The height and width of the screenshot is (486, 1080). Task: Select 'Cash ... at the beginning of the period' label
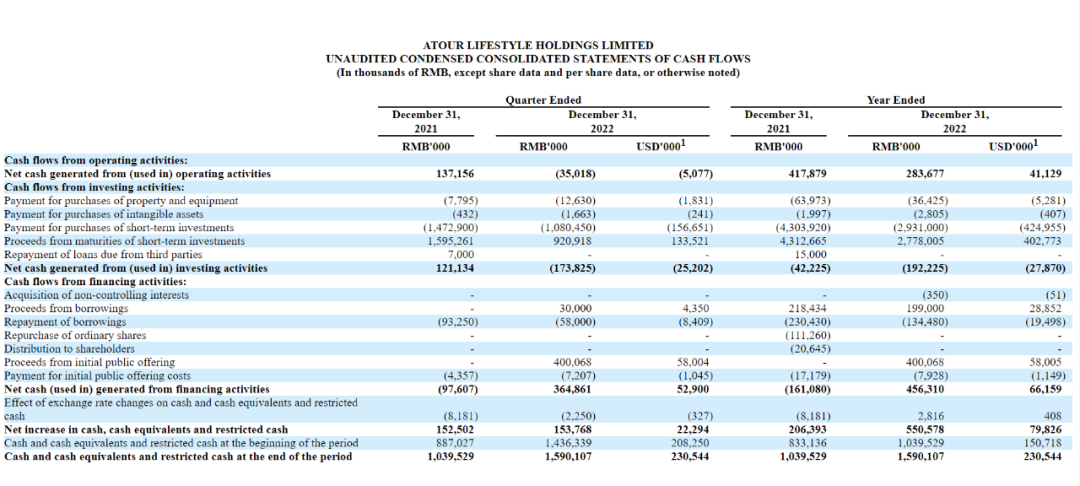(x=182, y=443)
